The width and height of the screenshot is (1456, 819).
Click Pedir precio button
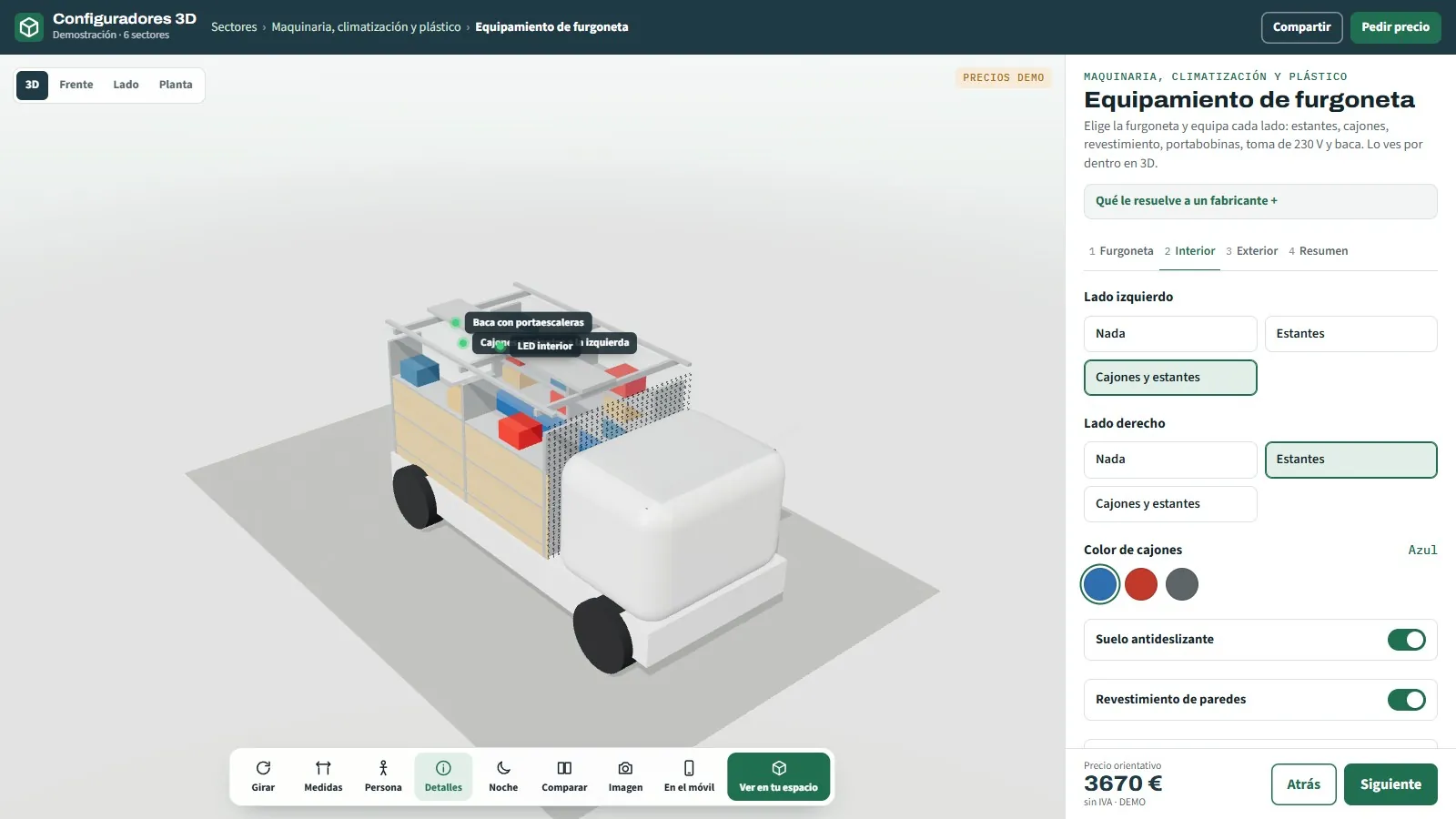pos(1395,27)
